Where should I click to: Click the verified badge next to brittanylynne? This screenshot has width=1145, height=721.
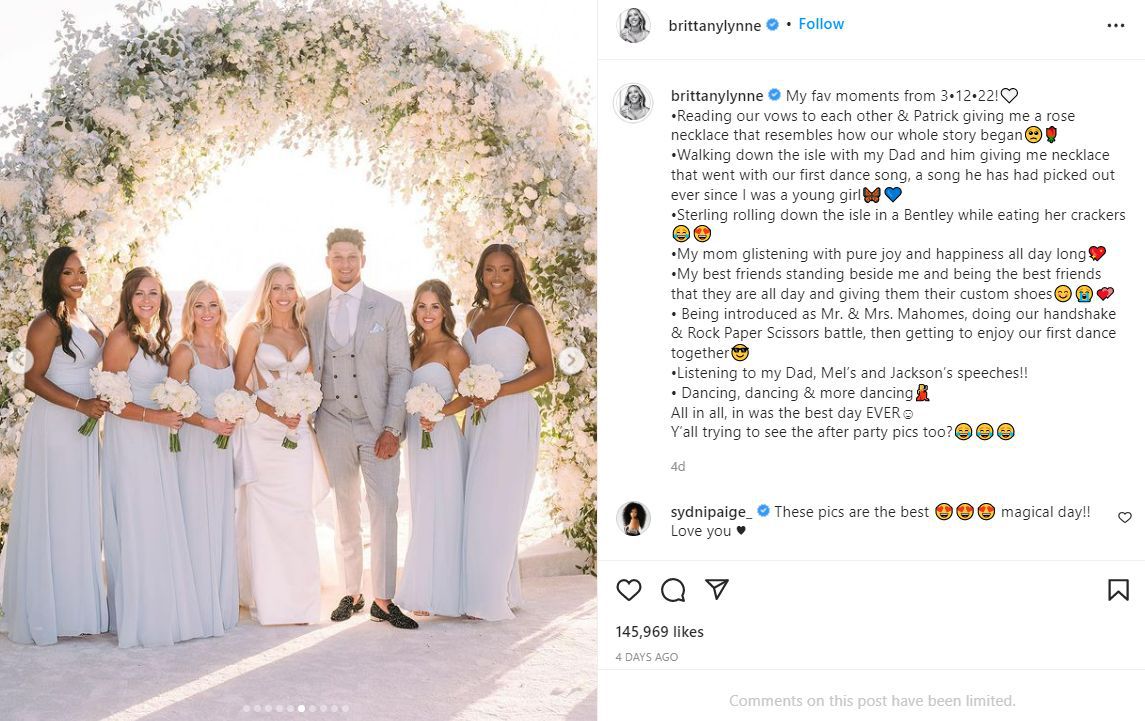[x=772, y=24]
